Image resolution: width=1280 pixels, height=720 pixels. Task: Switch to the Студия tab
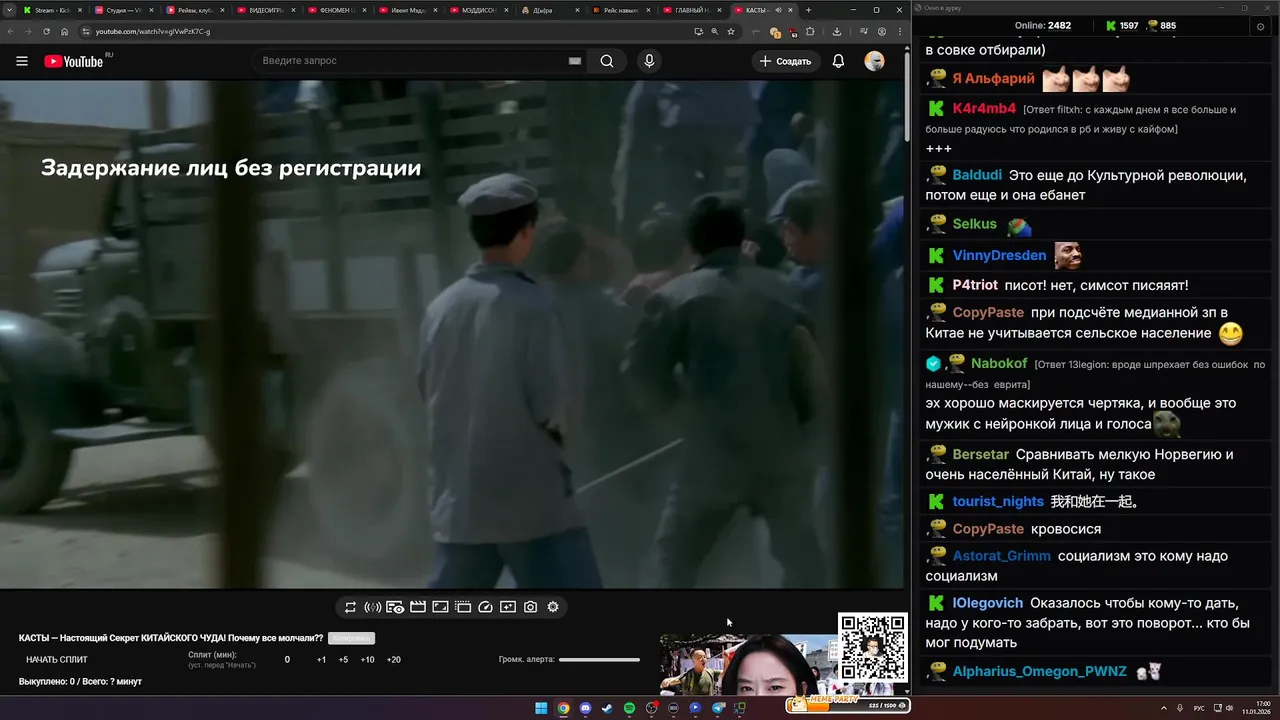(126, 10)
